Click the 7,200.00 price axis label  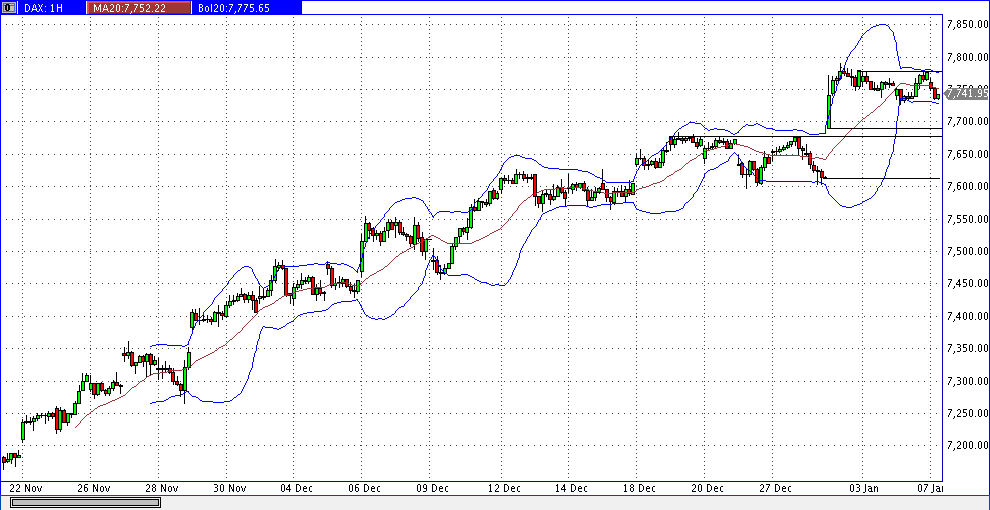pyautogui.click(x=966, y=445)
